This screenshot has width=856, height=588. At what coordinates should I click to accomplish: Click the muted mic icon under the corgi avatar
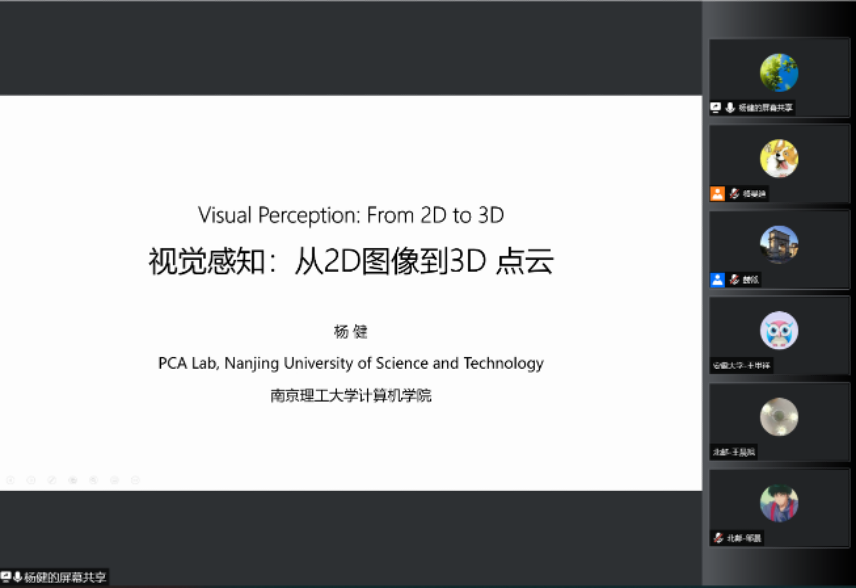(x=734, y=193)
